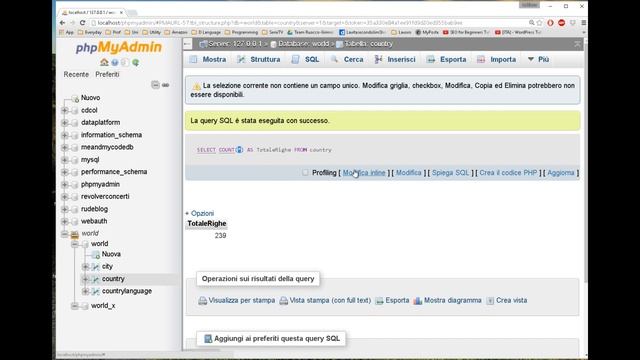640x360 pixels.
Task: Click the blue help icon under the logo
Action: click(115, 62)
